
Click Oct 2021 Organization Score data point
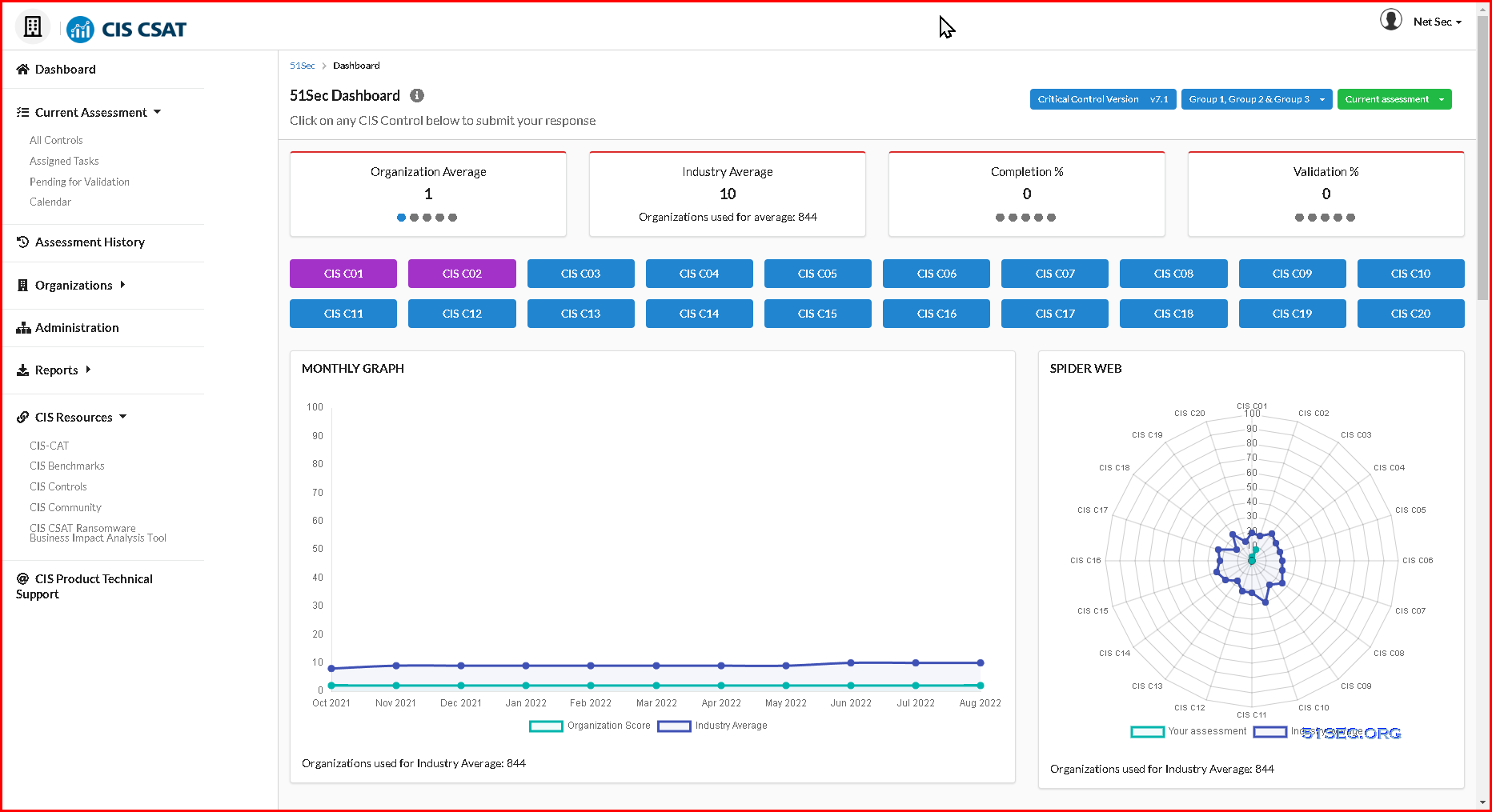click(x=331, y=686)
